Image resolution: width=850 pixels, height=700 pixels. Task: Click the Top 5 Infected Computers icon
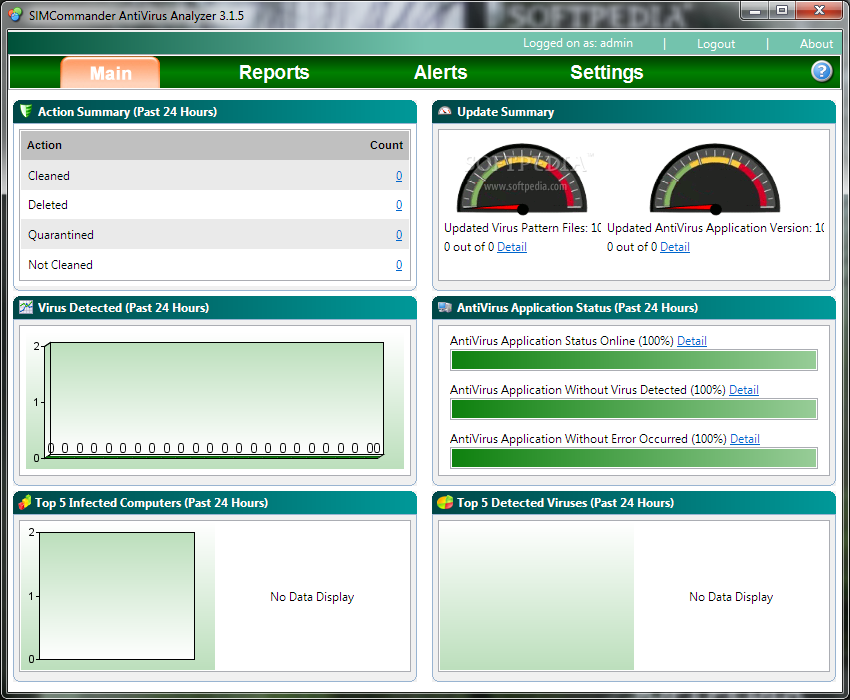[24, 502]
